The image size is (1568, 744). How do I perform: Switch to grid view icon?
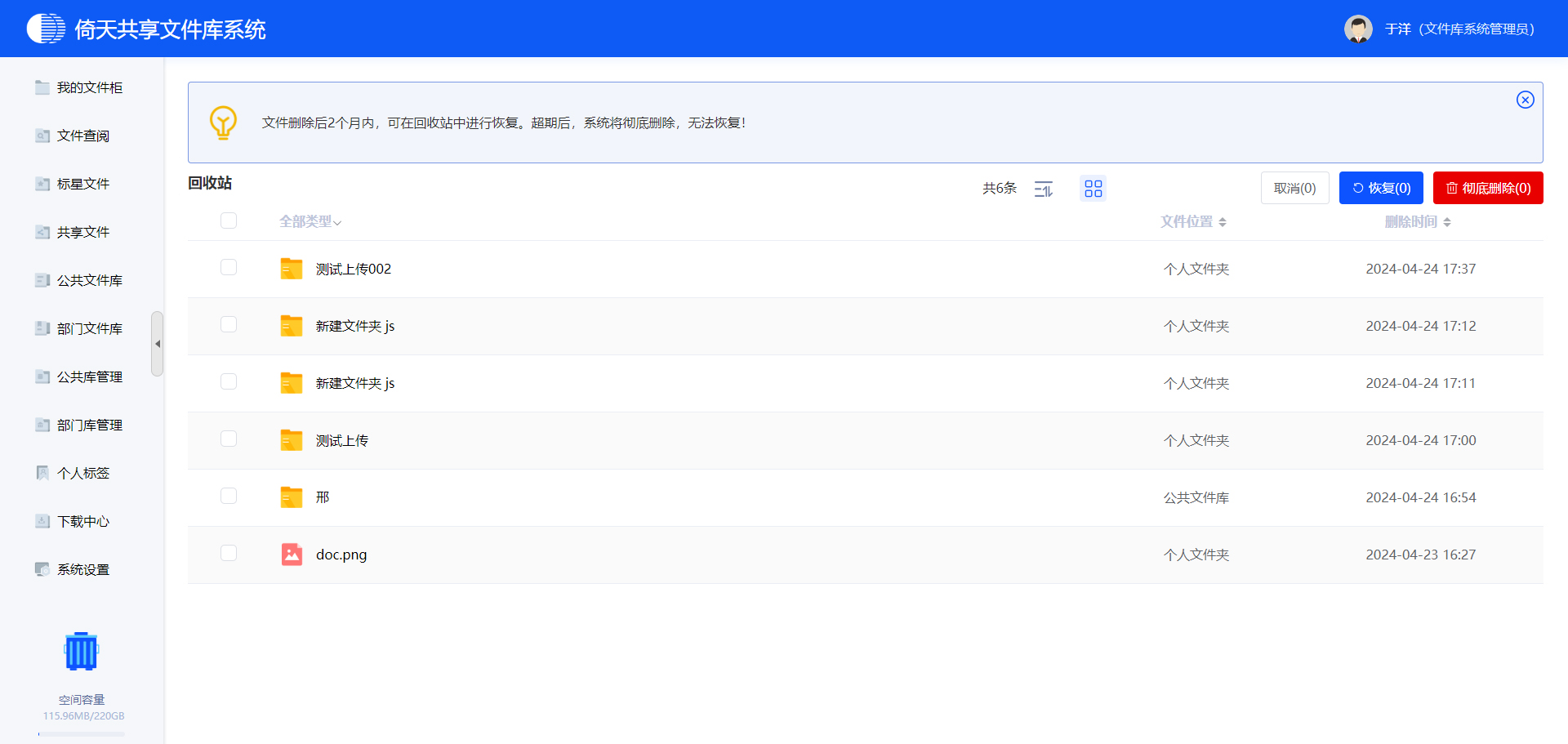(1094, 189)
